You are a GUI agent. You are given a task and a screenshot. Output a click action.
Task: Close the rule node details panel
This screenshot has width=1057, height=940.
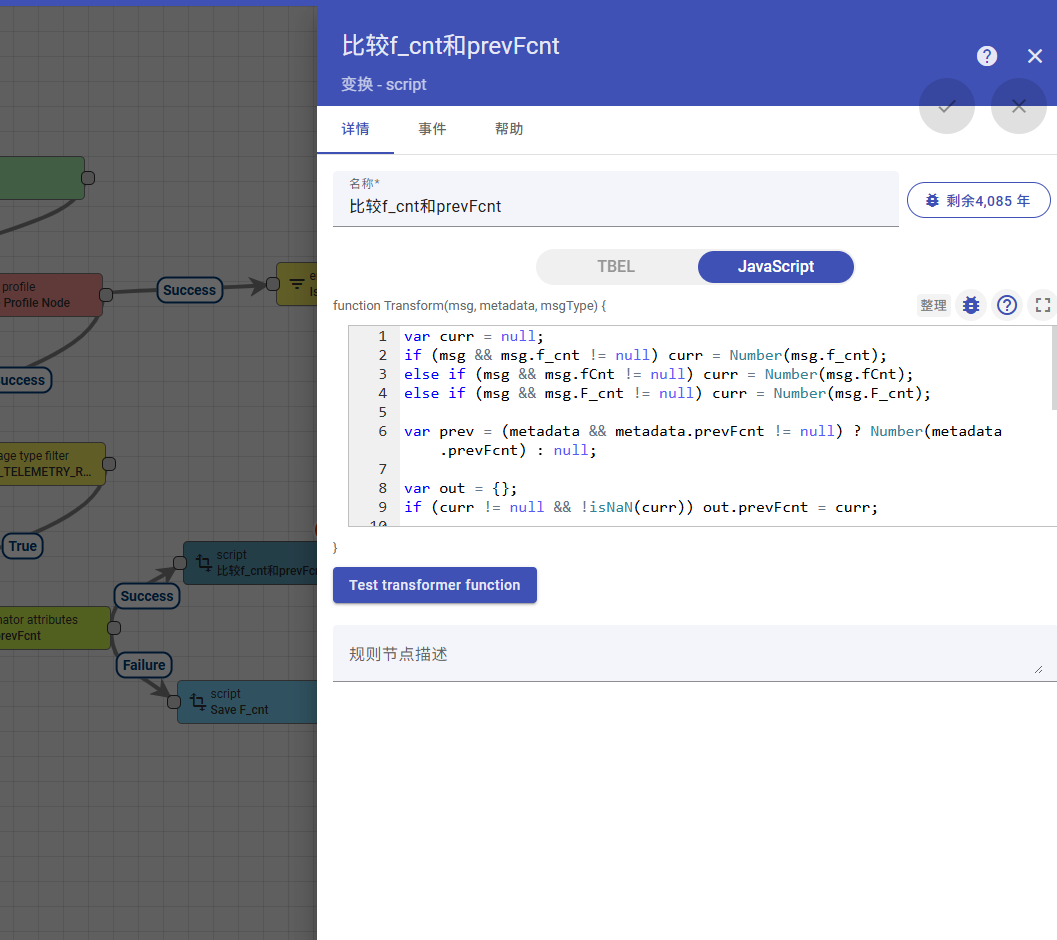pos(1035,56)
